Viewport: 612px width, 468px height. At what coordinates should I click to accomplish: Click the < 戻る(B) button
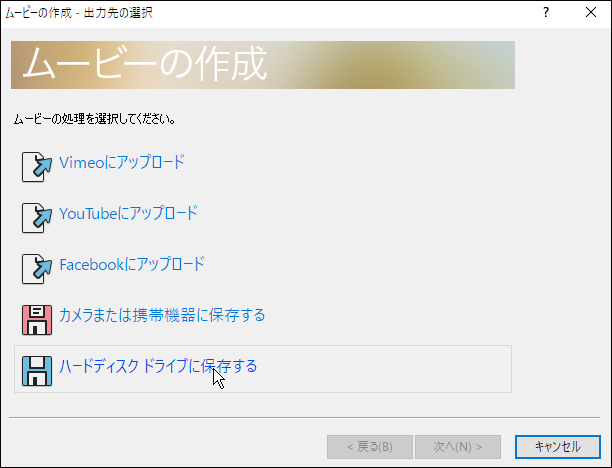pos(370,447)
